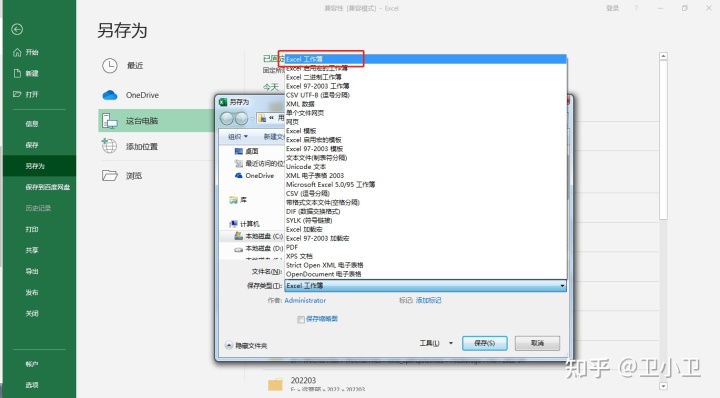This screenshot has height=398, width=720.
Task: Choose SYLK (符号链接) from the list
Action: click(x=309, y=220)
